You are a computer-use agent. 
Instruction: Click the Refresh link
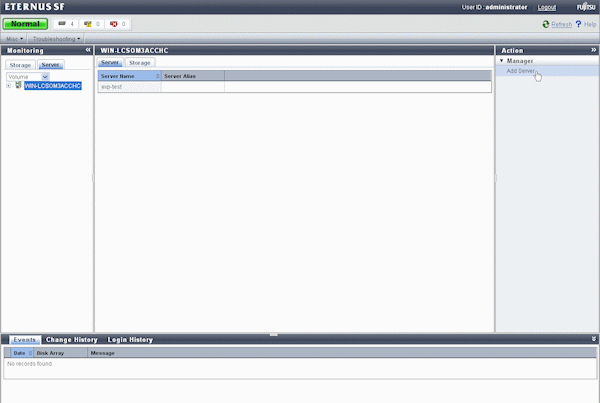click(561, 24)
